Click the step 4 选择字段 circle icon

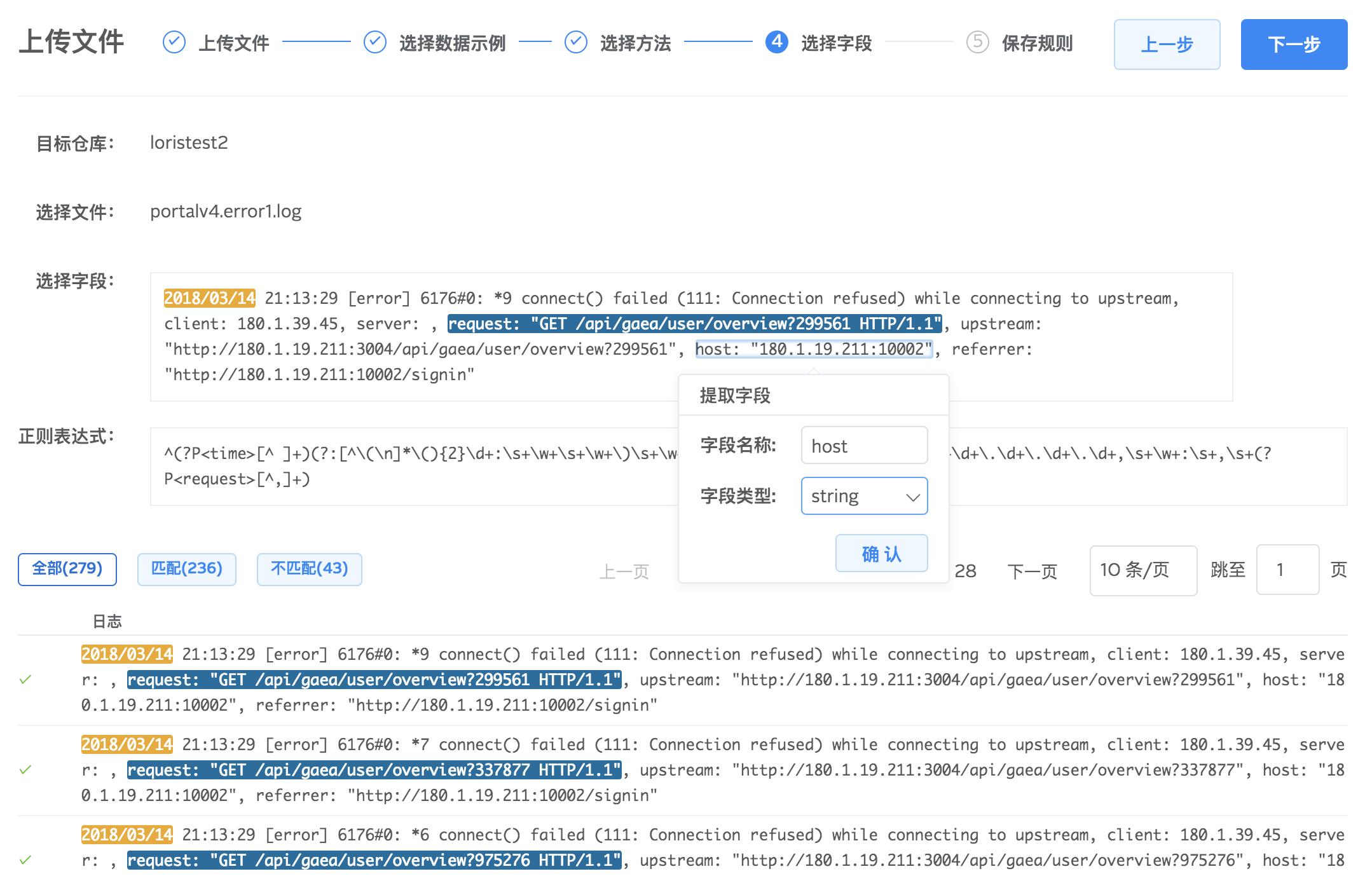(x=776, y=42)
